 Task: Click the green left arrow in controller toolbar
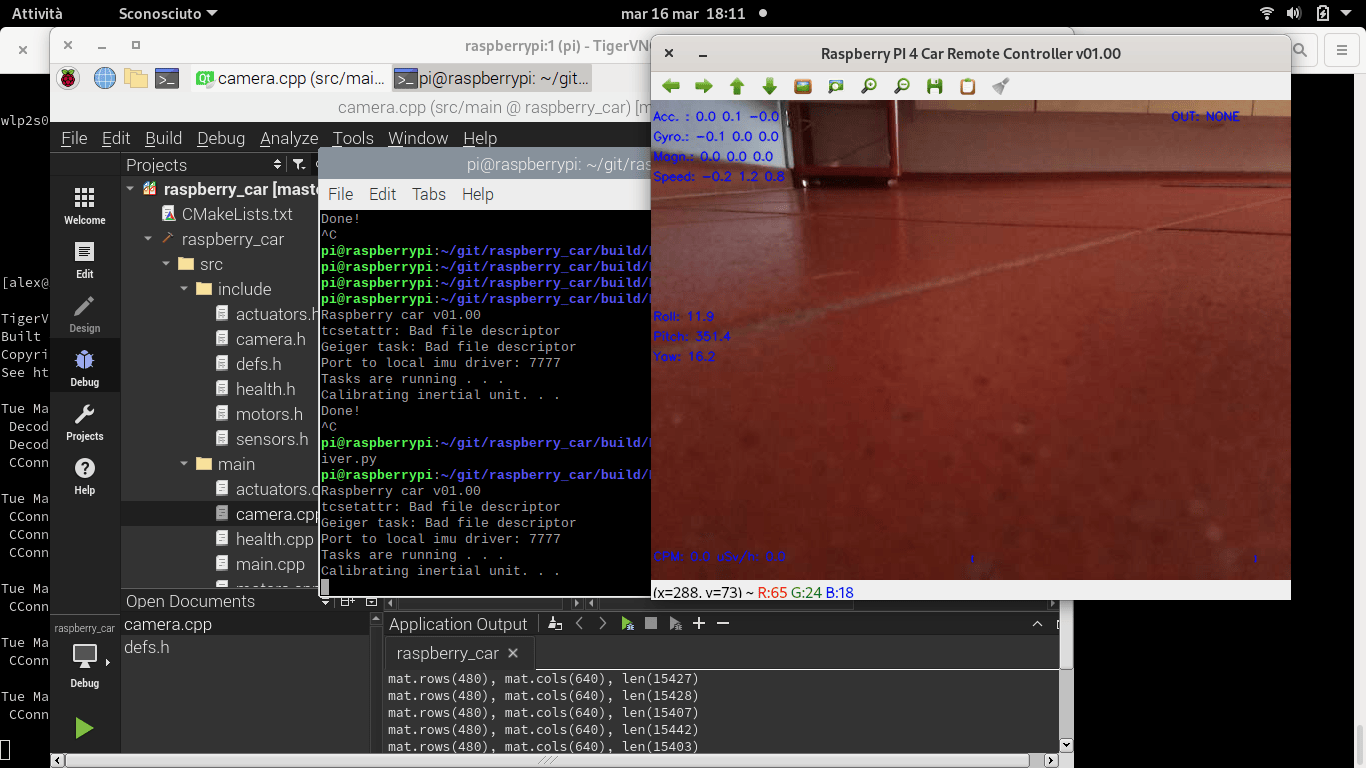(x=671, y=87)
